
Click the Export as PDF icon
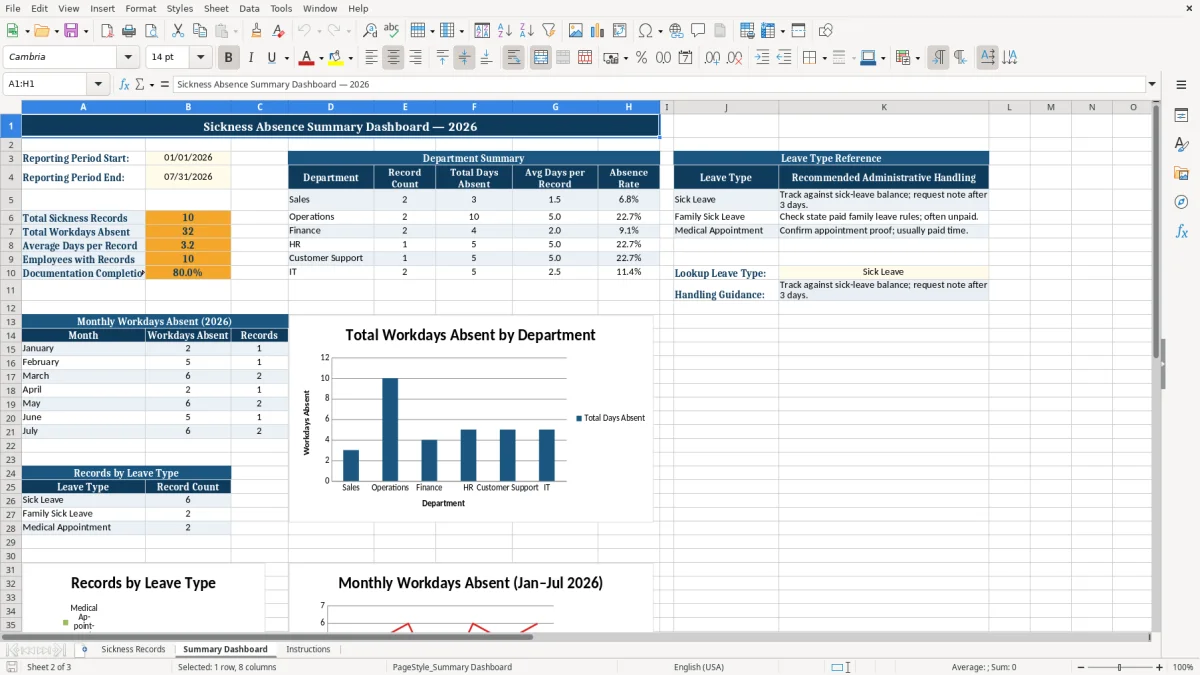click(107, 31)
